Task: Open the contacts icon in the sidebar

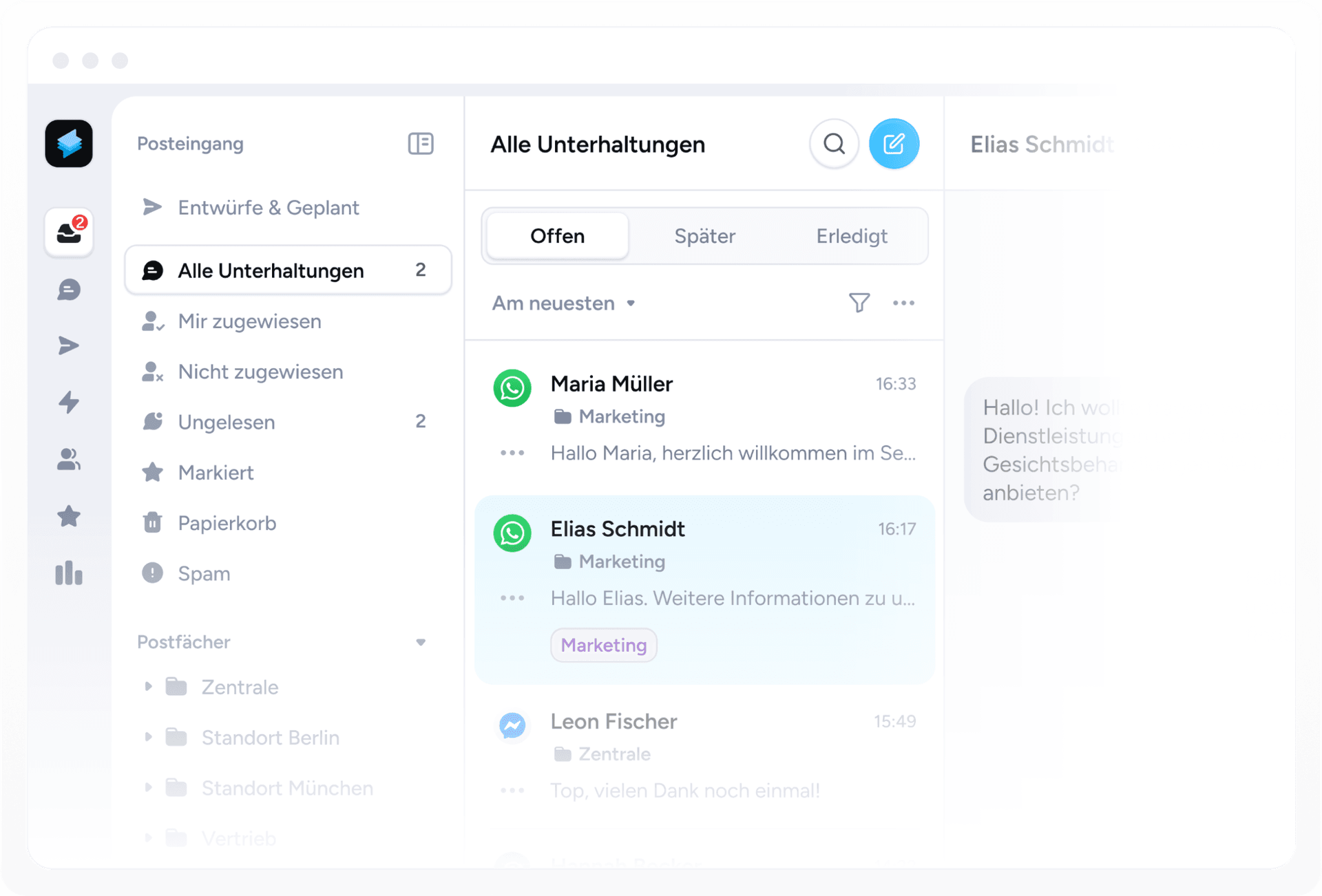Action: pyautogui.click(x=69, y=460)
